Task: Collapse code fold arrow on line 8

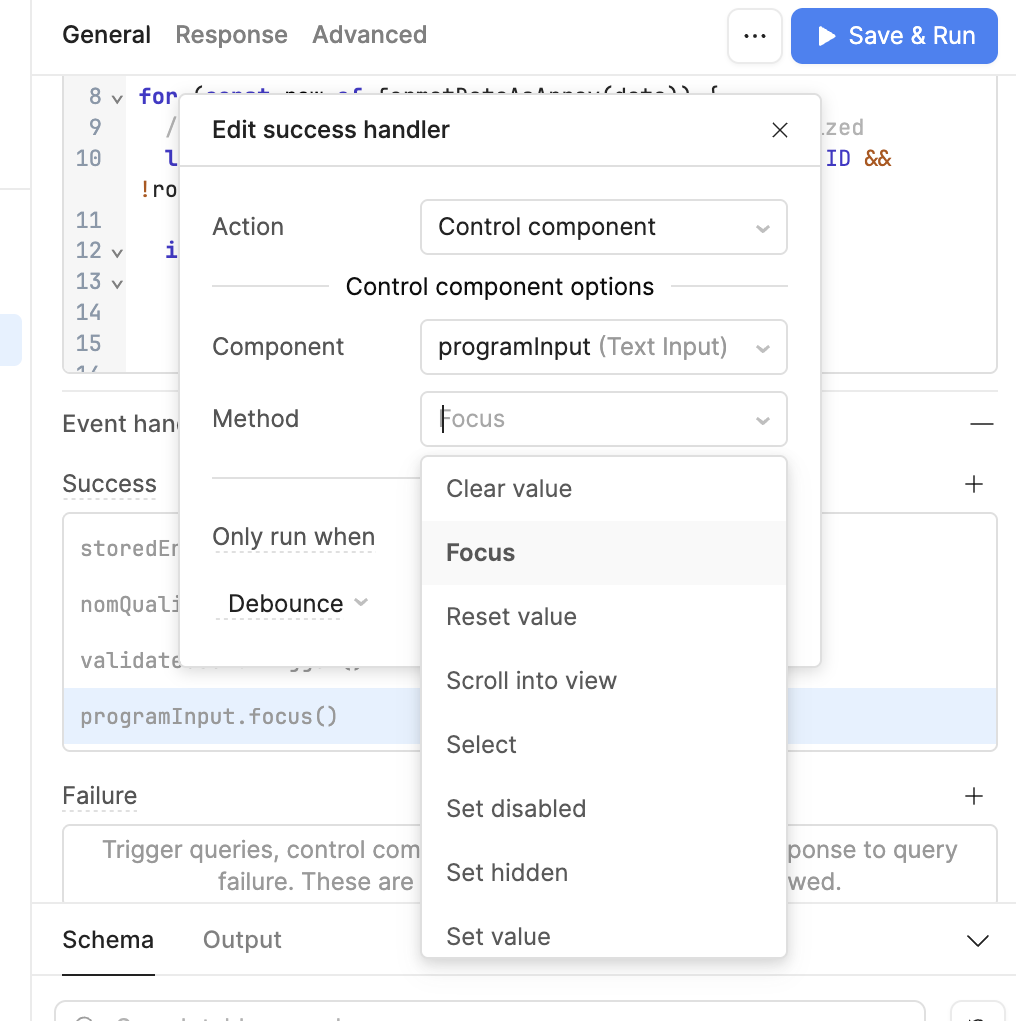Action: (117, 98)
